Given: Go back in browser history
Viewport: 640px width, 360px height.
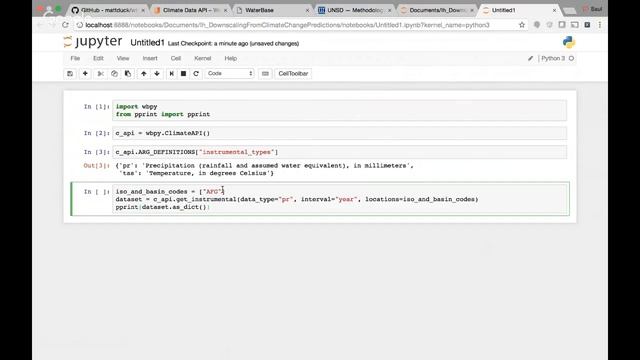Looking at the screenshot, I should click(40, 25).
